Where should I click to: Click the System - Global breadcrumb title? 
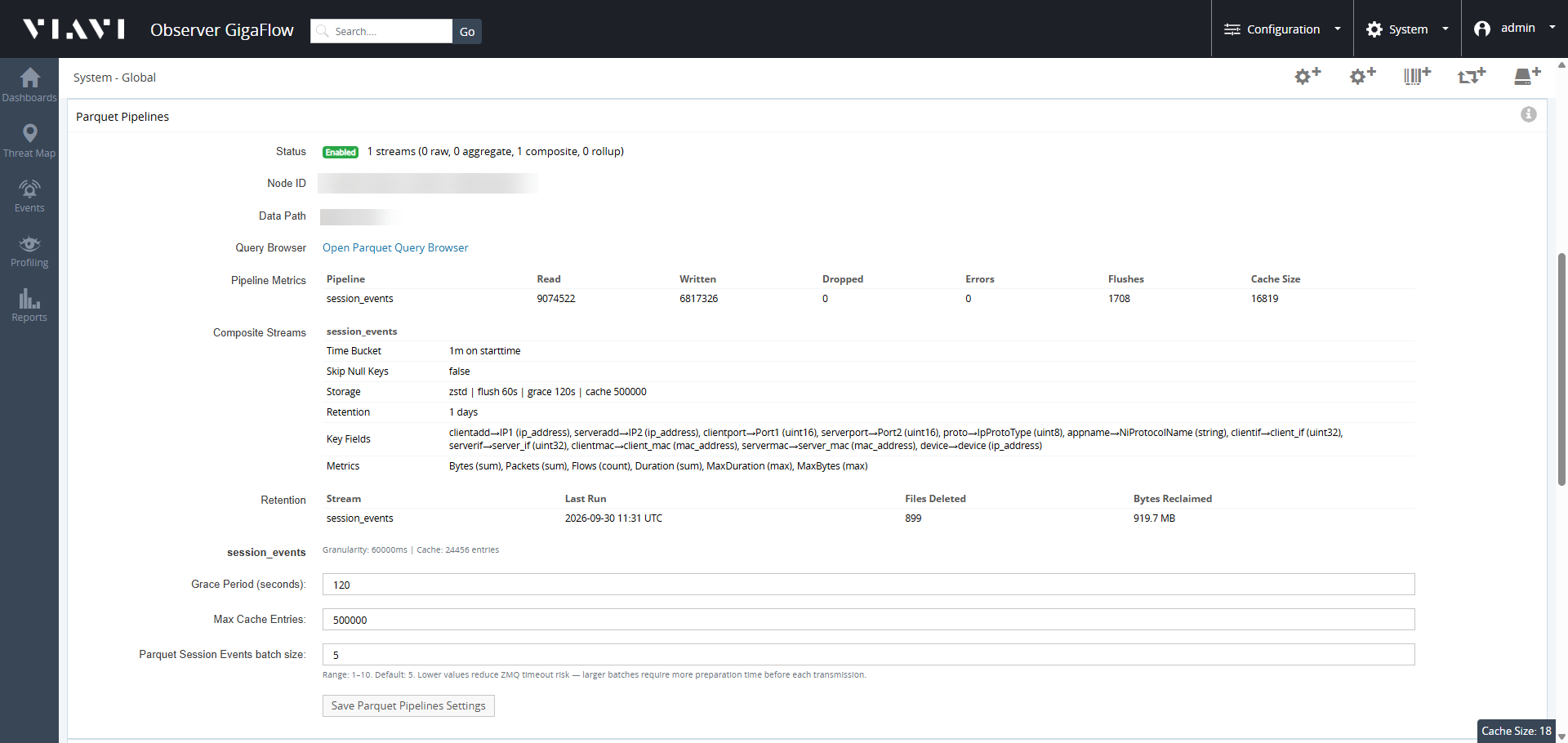[x=114, y=78]
